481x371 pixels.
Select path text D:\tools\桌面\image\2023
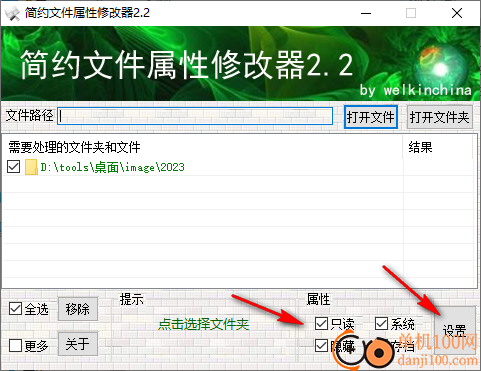pos(112,167)
